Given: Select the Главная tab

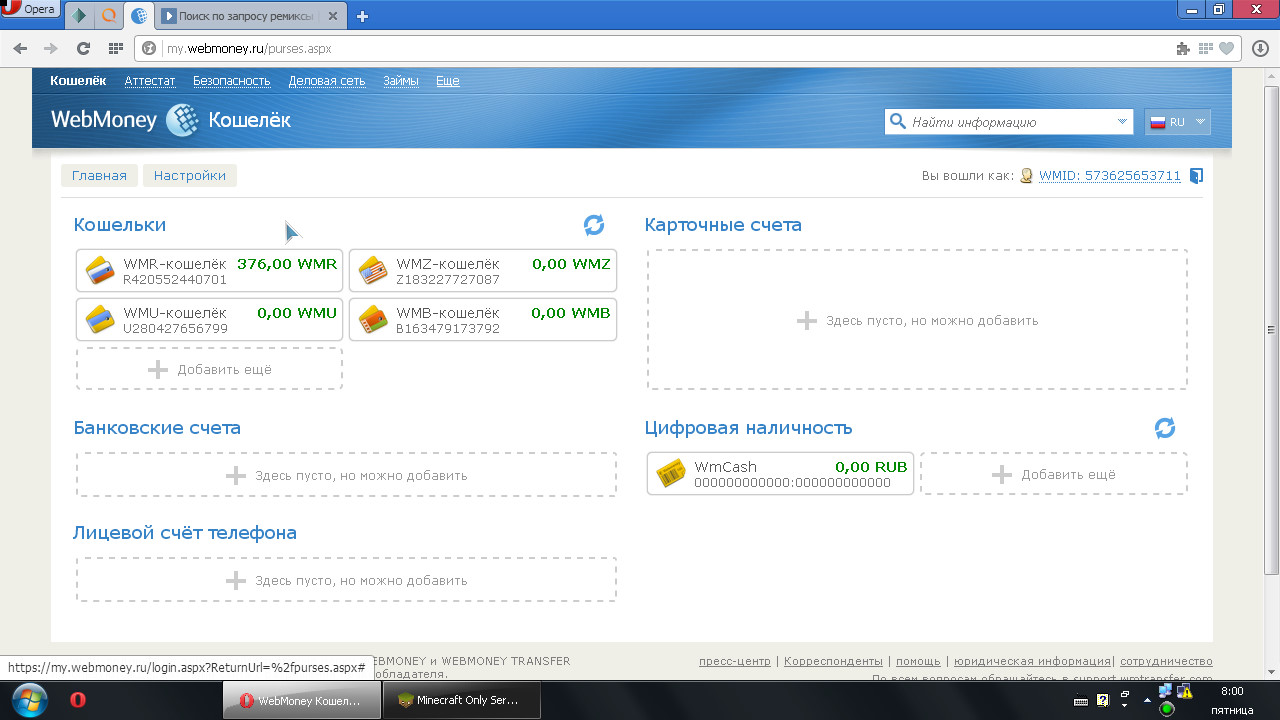Looking at the screenshot, I should [99, 176].
